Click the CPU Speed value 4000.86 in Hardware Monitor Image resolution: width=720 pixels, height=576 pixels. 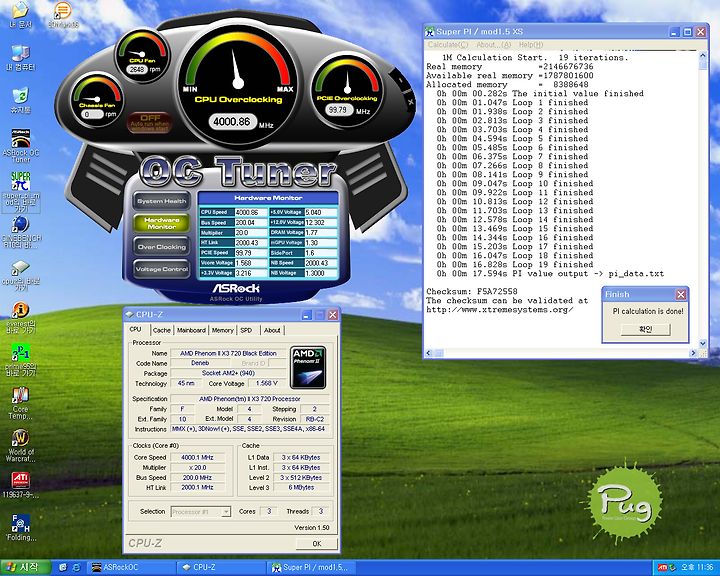[251, 212]
